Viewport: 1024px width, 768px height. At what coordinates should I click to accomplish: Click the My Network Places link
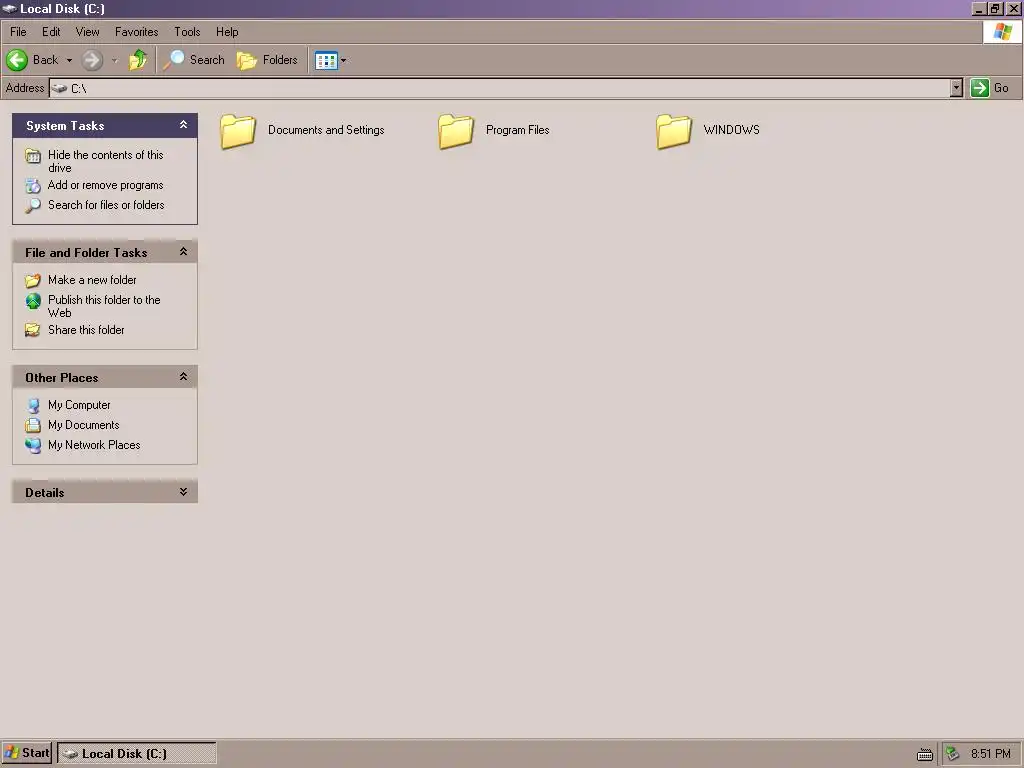(94, 445)
